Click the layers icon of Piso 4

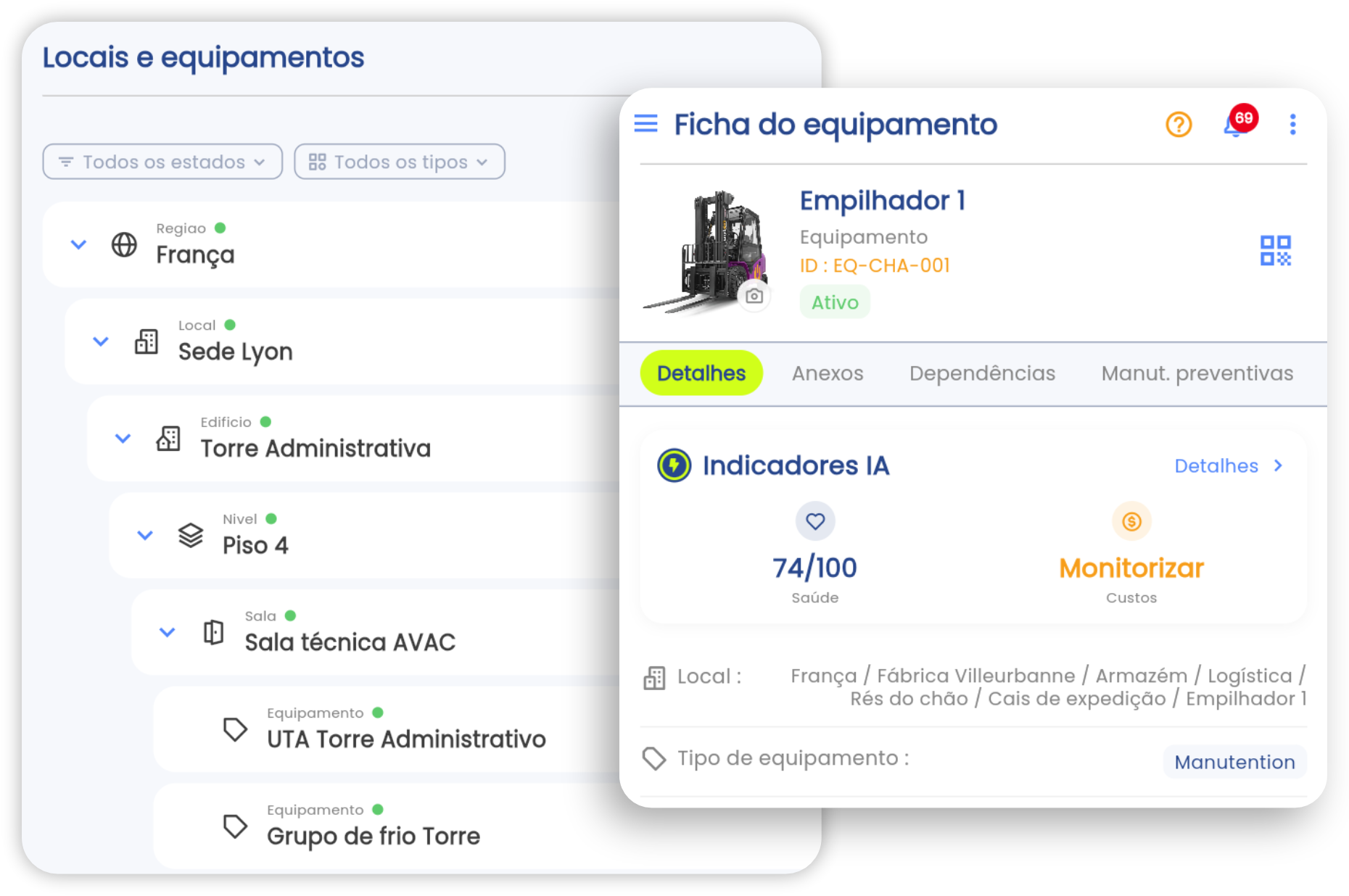[x=191, y=536]
